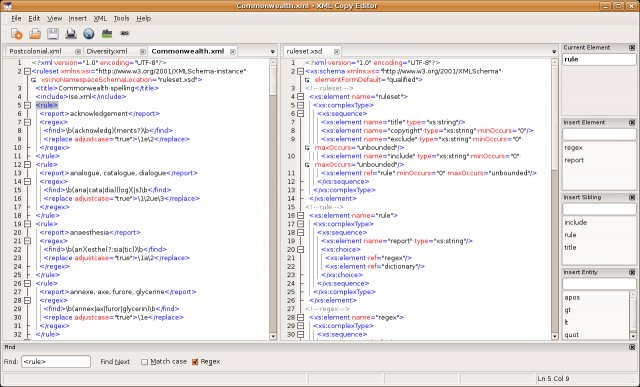Close the Insert Sibling panel
This screenshot has width=640, height=387.
coord(632,198)
